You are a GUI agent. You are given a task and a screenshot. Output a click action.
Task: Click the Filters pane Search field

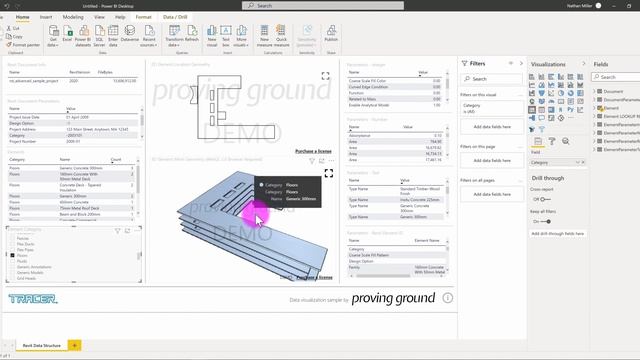492,79
